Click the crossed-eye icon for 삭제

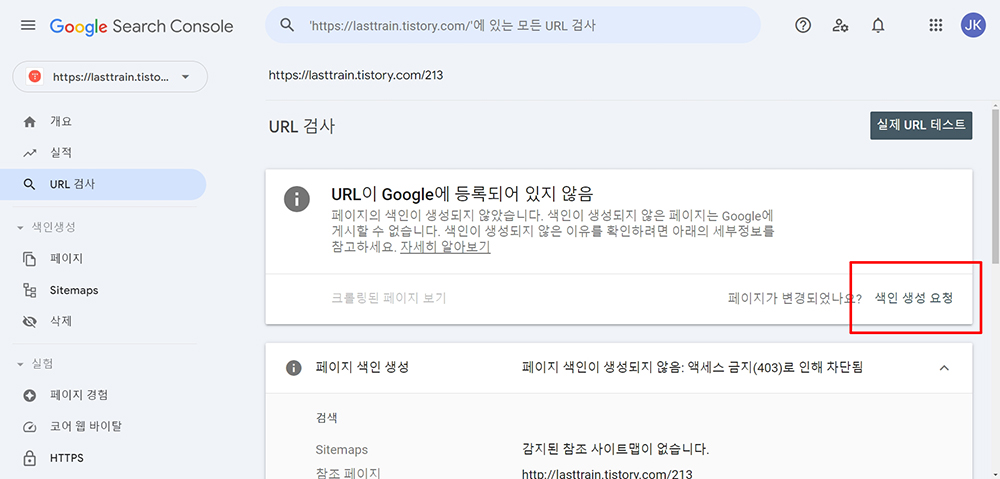coord(29,321)
